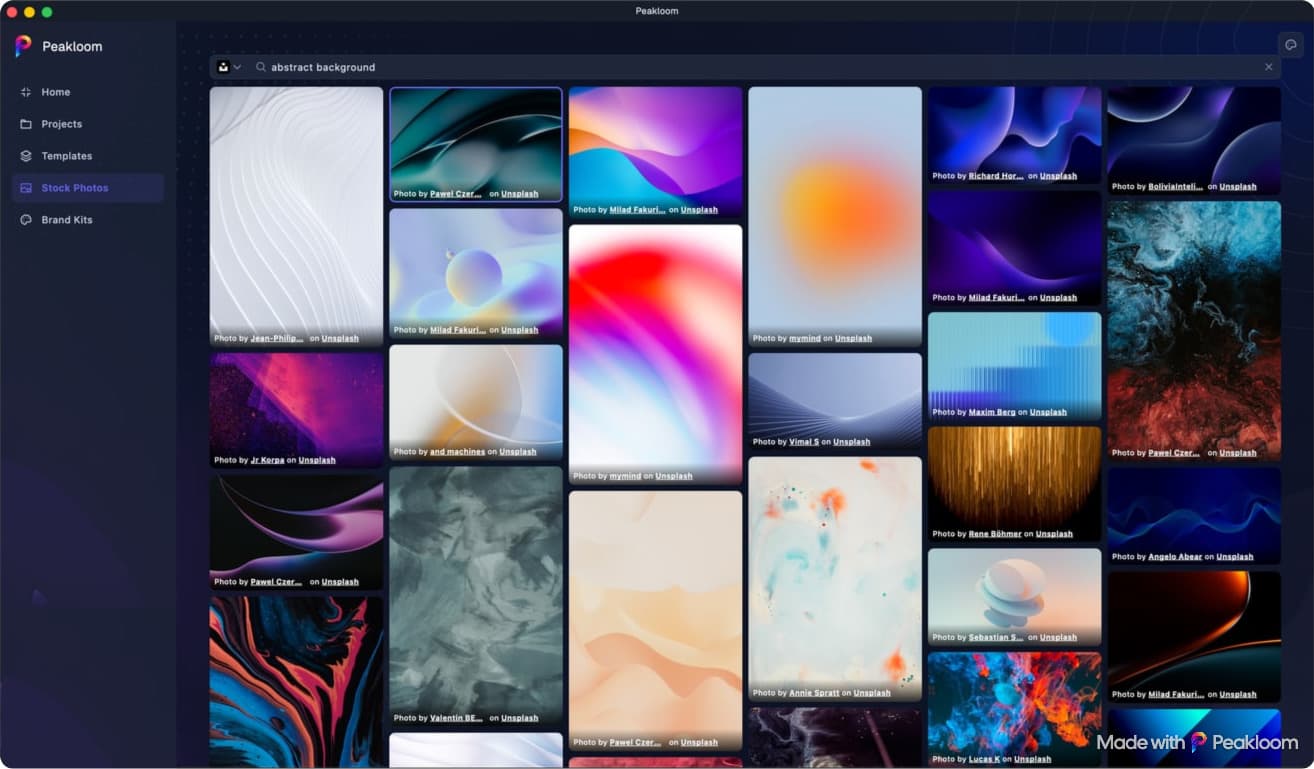Clear the search with the X icon
The image size is (1314, 769).
(x=1269, y=67)
